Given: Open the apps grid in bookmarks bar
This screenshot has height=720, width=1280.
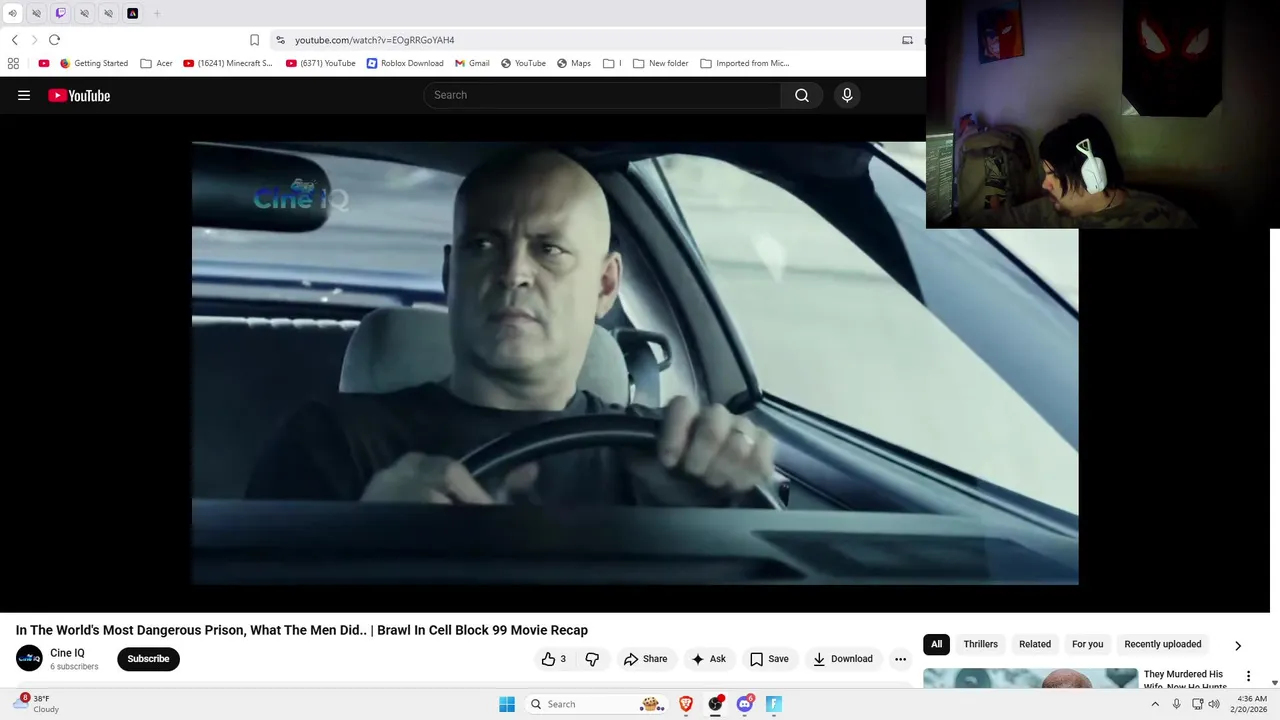Looking at the screenshot, I should point(13,63).
